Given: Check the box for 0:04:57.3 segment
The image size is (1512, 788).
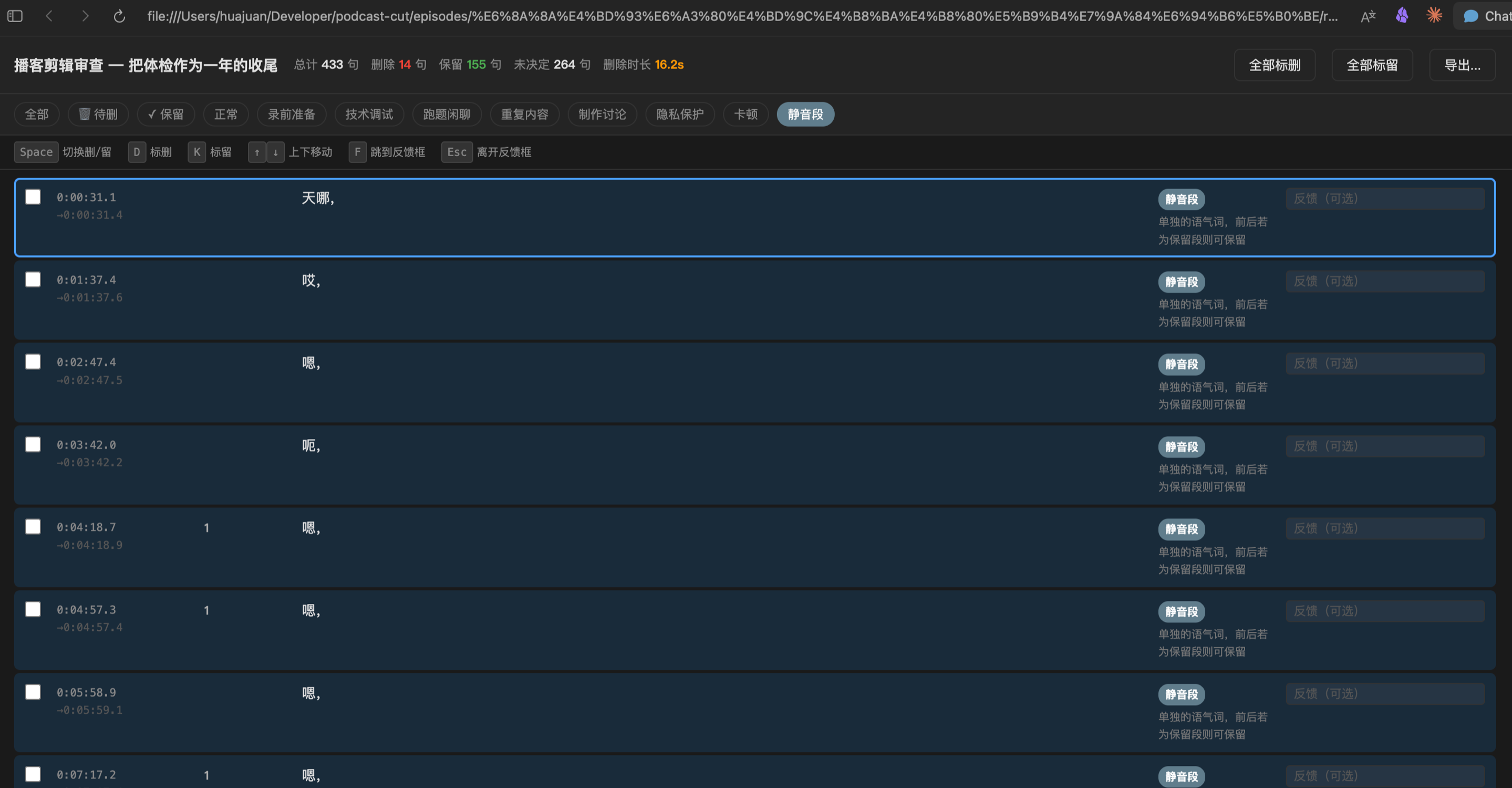Looking at the screenshot, I should pos(33,609).
